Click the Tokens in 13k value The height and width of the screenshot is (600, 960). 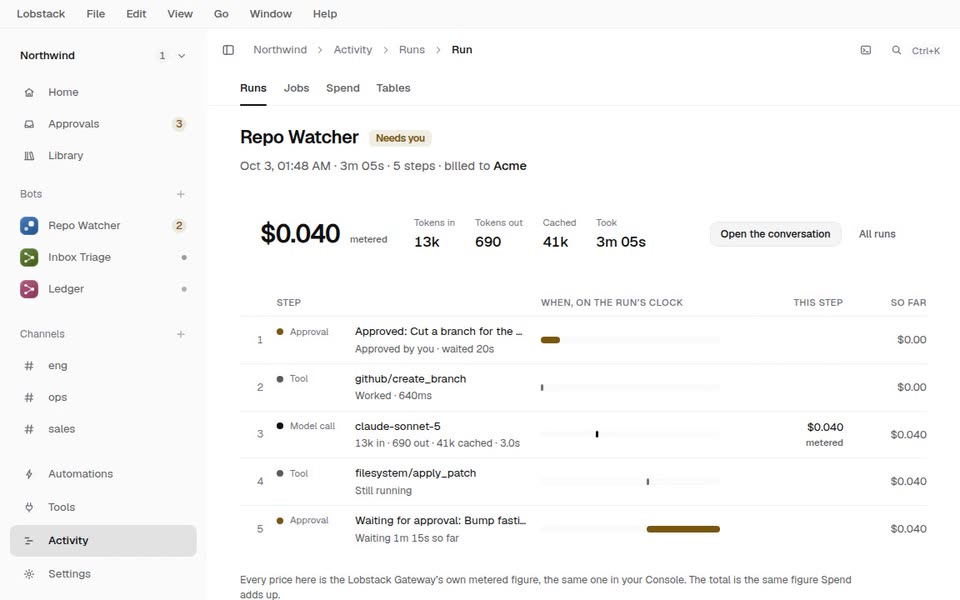tap(427, 242)
